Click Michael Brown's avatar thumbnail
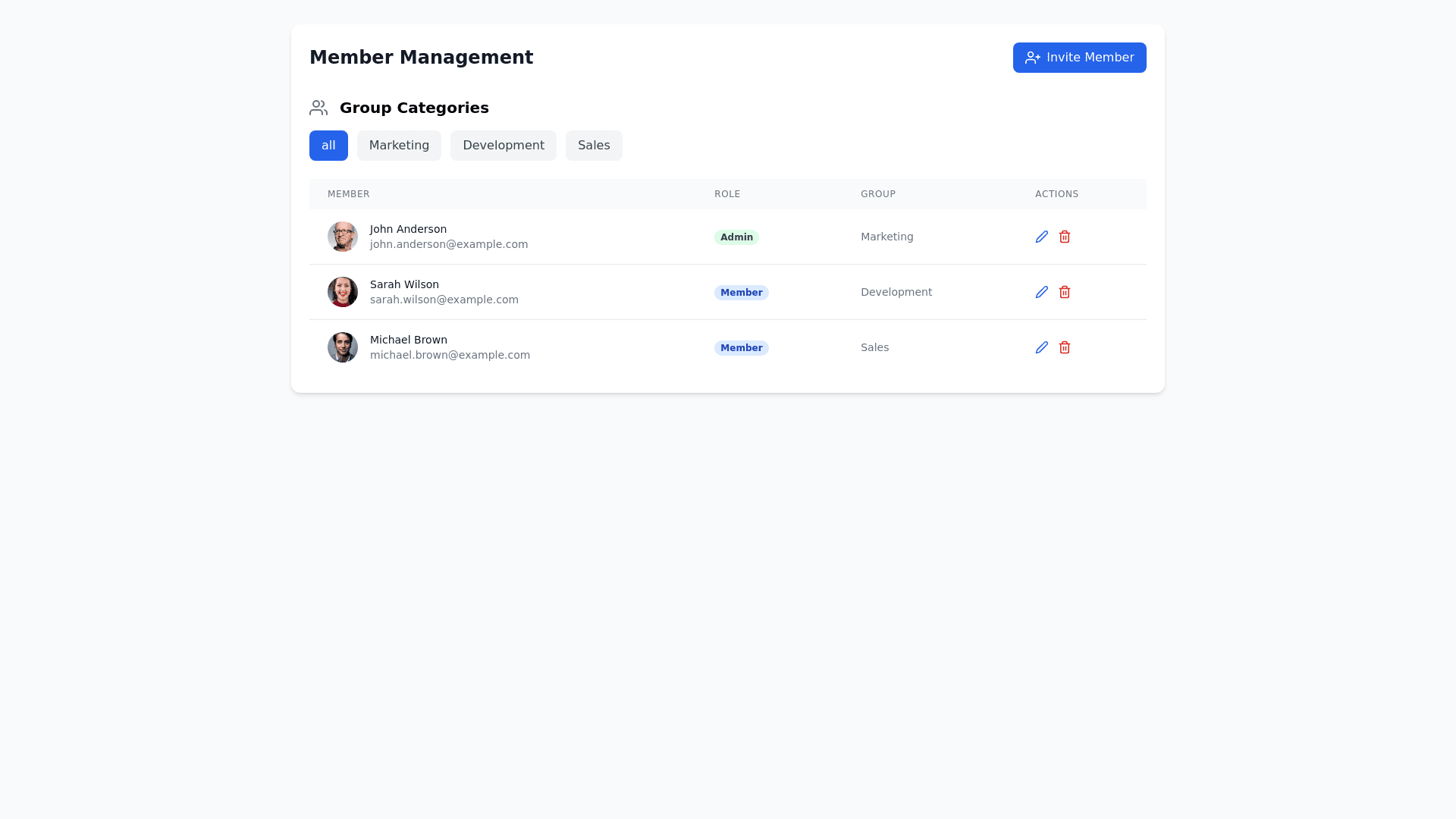The width and height of the screenshot is (1456, 819). tap(343, 347)
